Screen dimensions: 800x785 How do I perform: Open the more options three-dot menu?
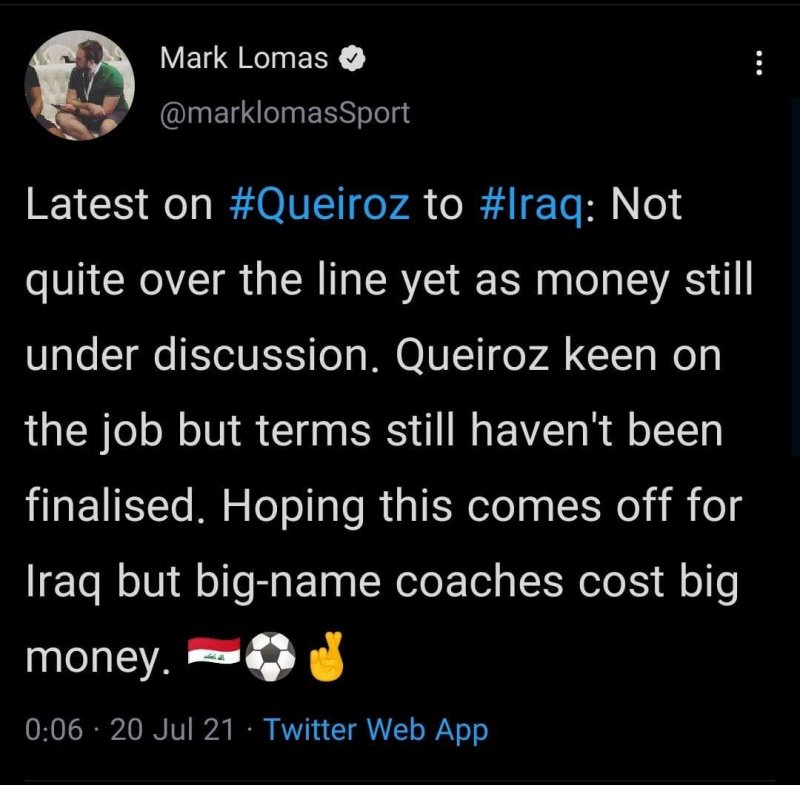pyautogui.click(x=758, y=64)
